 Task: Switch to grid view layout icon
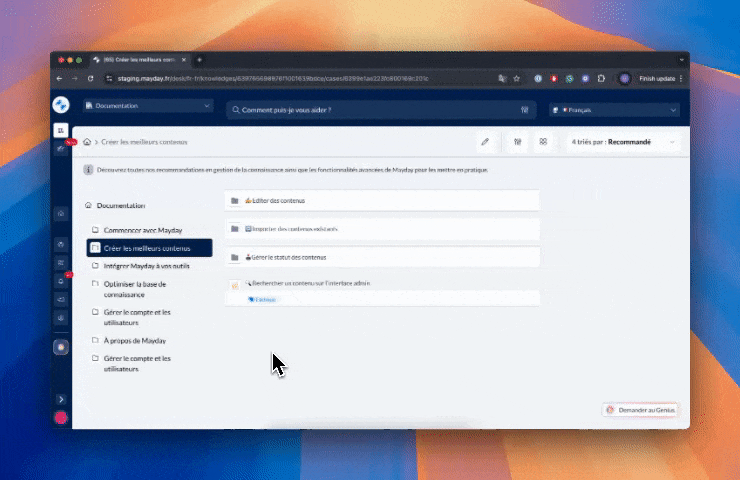(543, 142)
